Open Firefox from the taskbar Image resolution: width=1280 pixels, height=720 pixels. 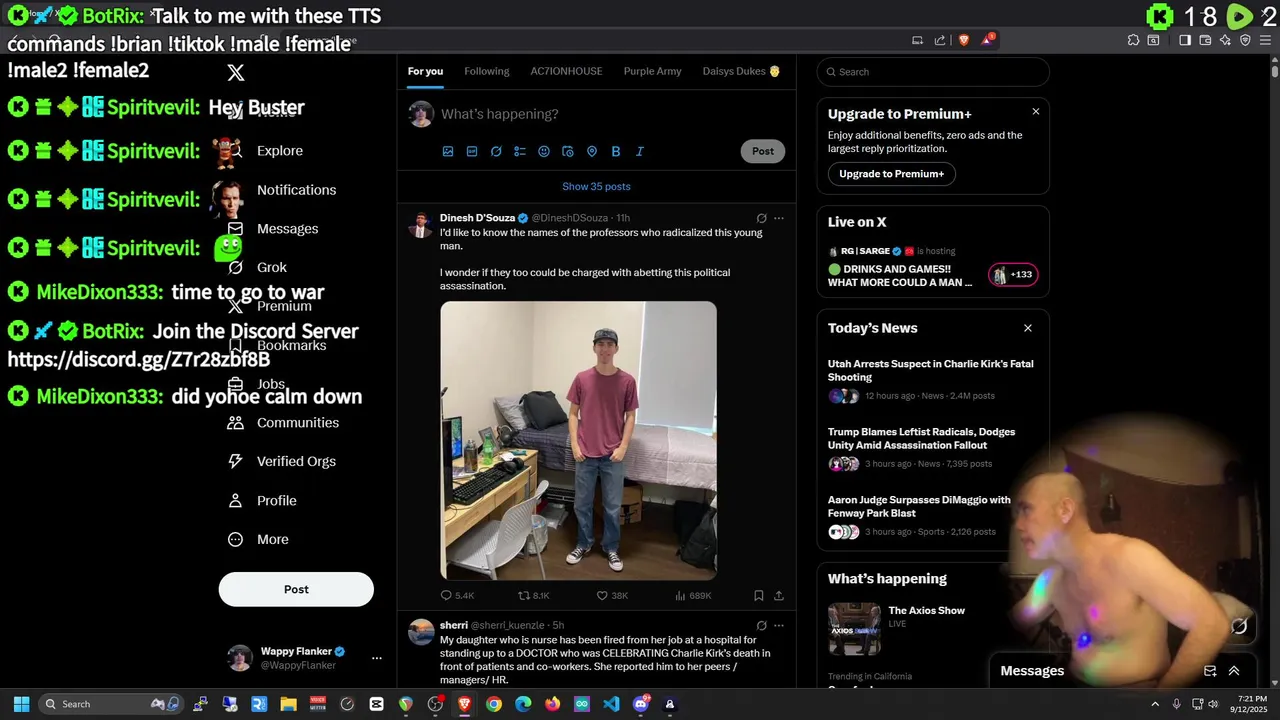[x=552, y=704]
